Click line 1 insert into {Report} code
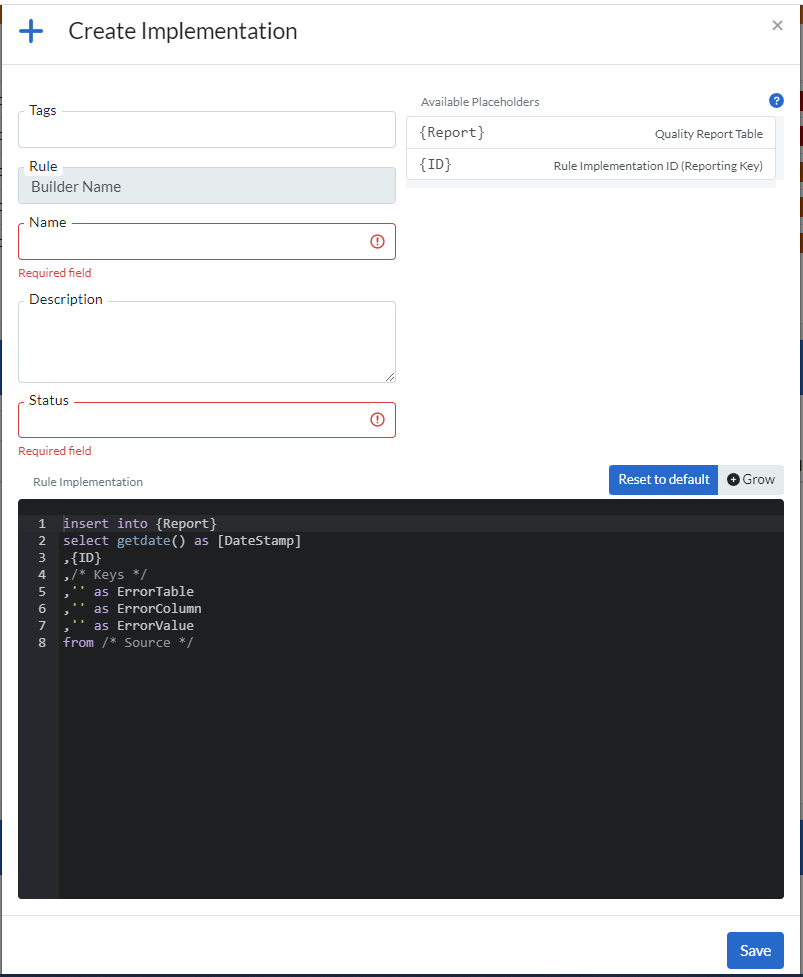 (x=140, y=524)
